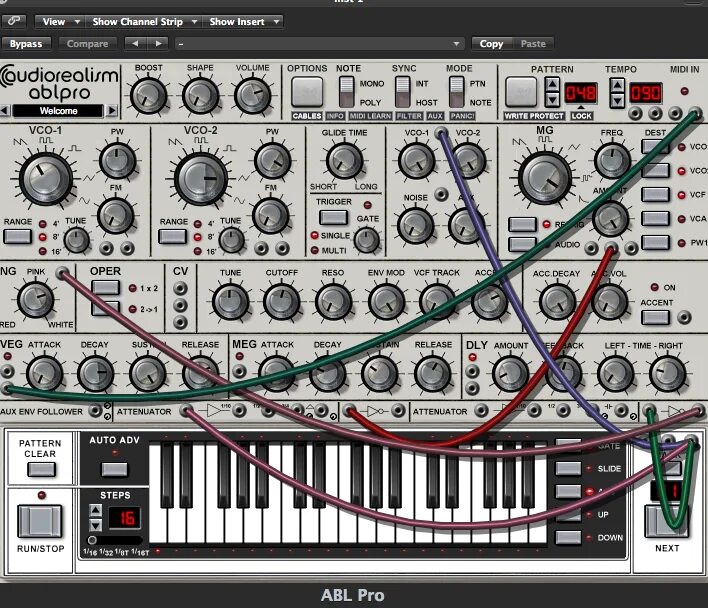
Task: Click the Bypass button
Action: tap(26, 44)
